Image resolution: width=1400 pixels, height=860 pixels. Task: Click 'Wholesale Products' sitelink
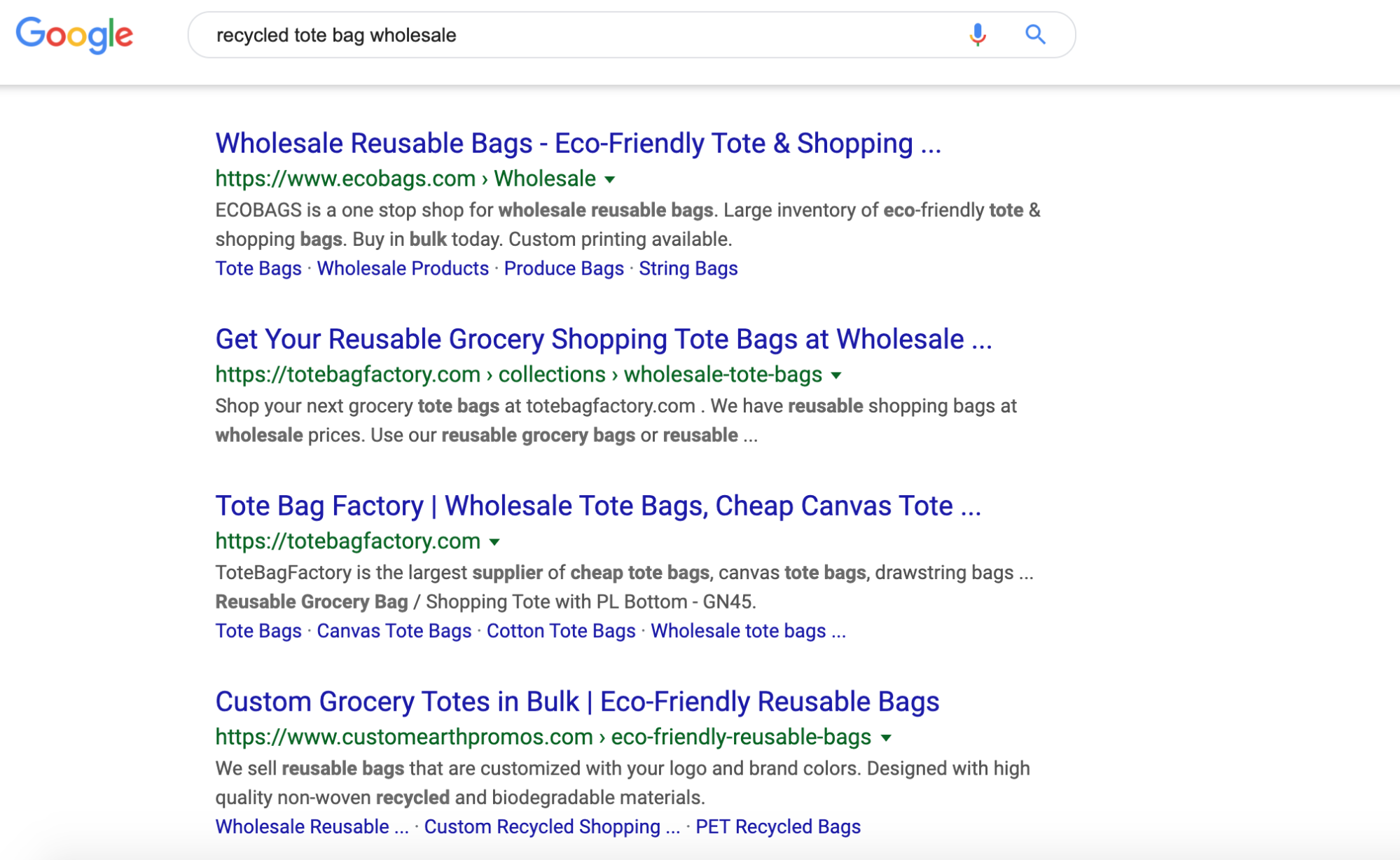[403, 268]
